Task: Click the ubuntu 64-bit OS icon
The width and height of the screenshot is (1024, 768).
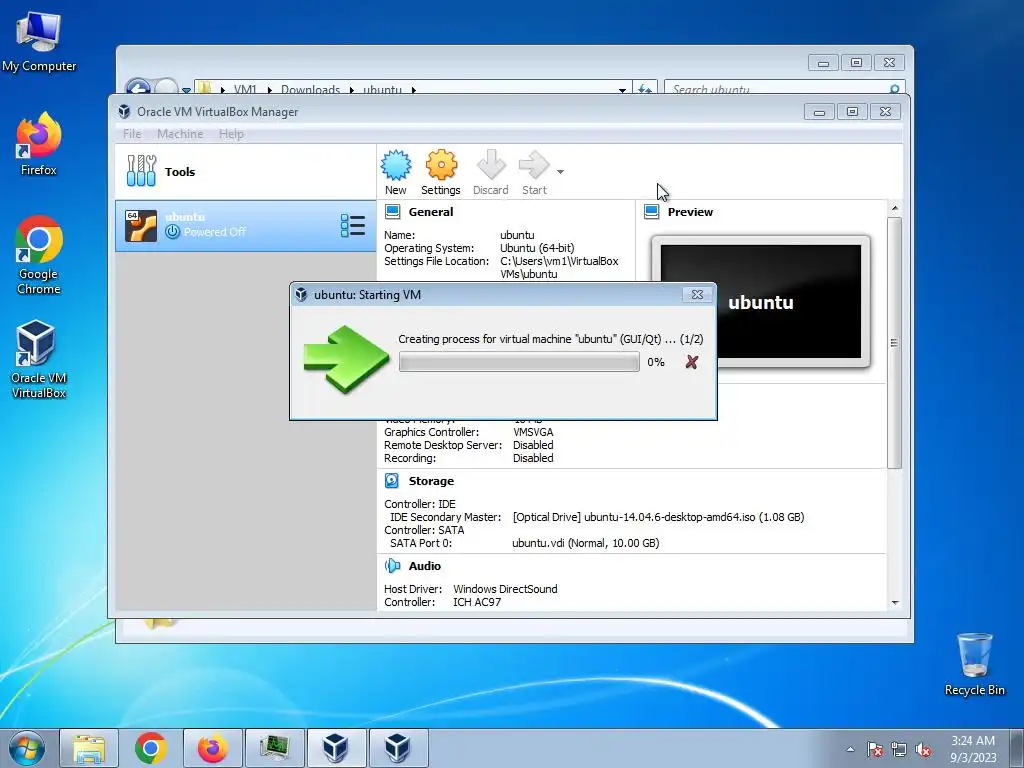Action: pos(141,226)
